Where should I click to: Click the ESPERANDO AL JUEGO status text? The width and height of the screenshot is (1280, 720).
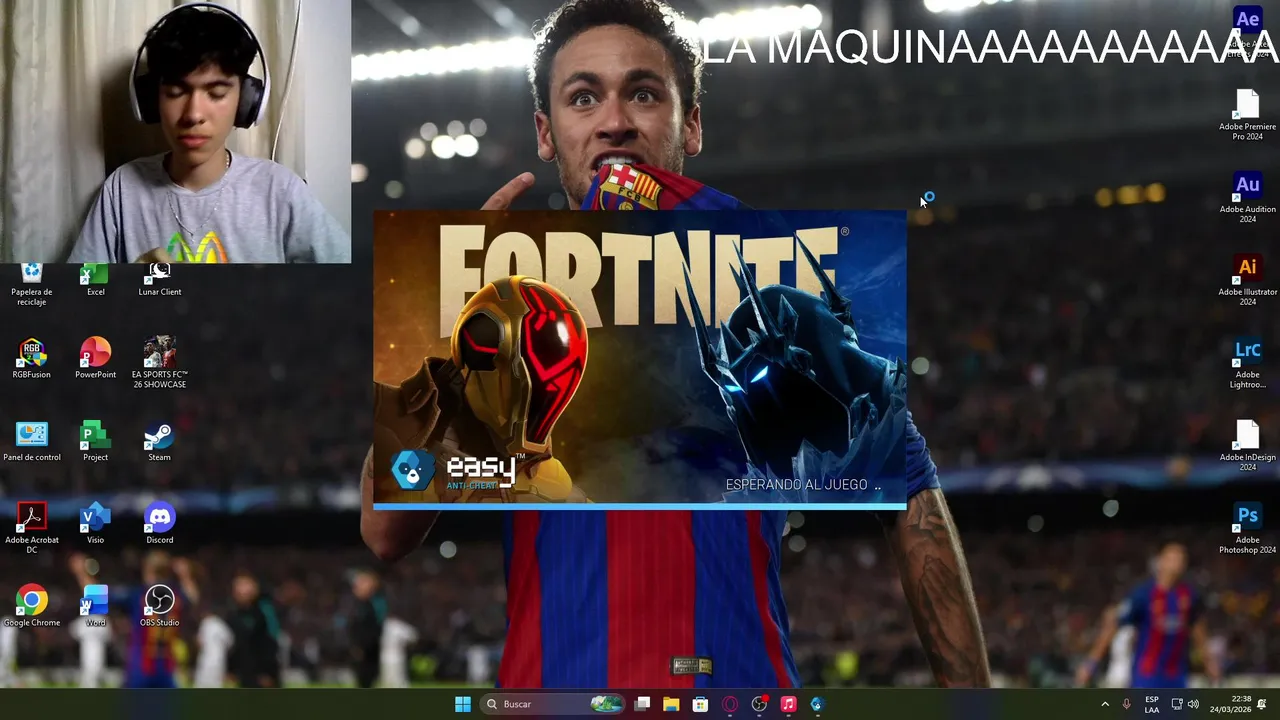coord(803,485)
